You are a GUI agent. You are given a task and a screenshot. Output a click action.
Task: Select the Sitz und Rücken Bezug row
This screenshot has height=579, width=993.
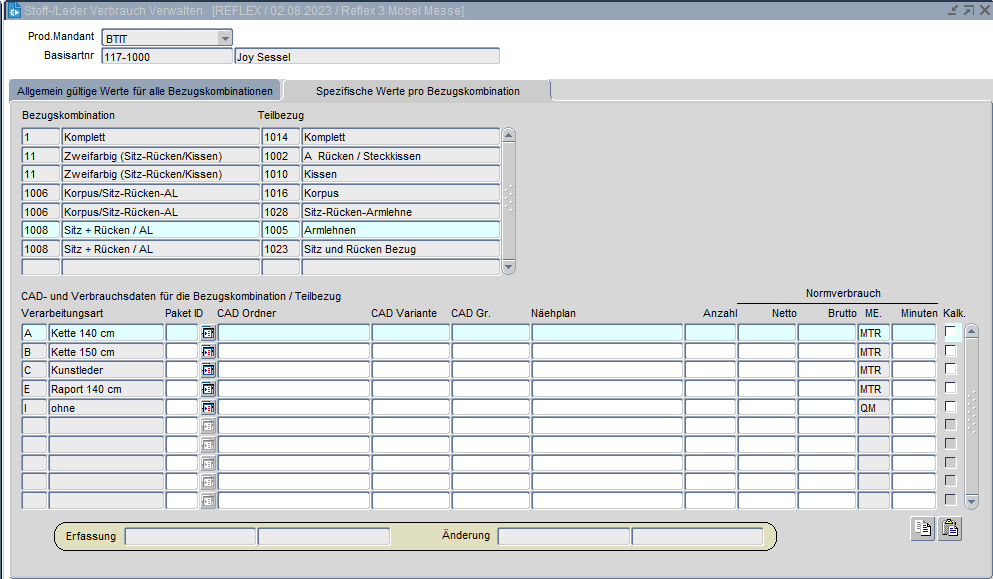[400, 249]
